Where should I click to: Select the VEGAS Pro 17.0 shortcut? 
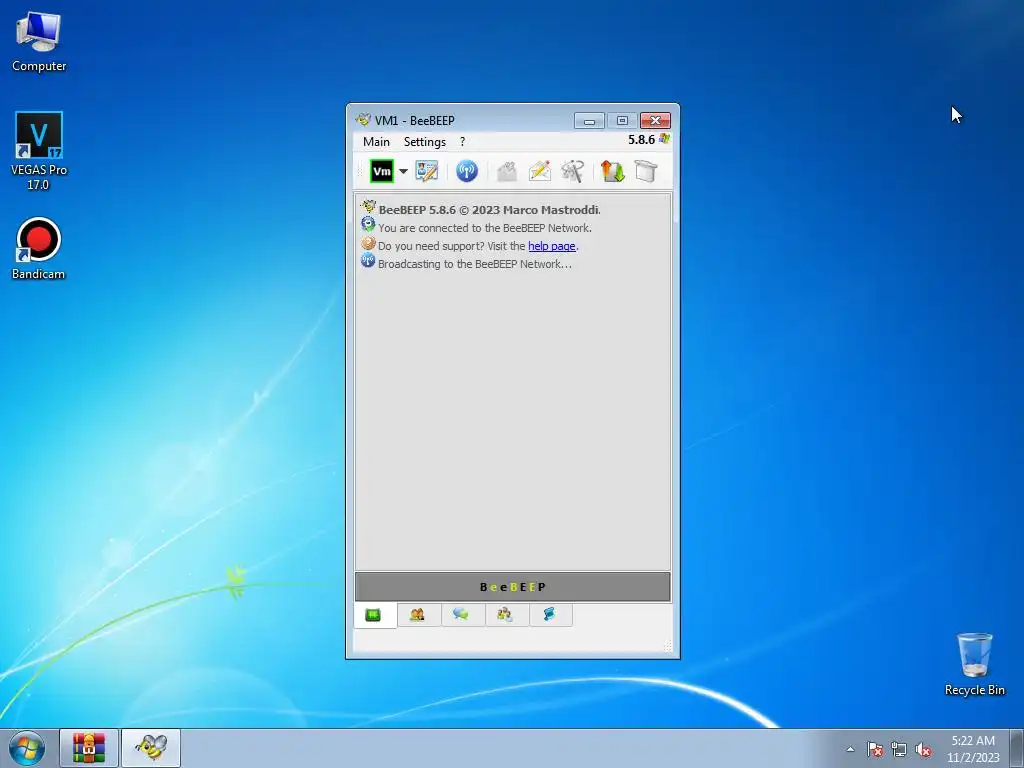(39, 151)
